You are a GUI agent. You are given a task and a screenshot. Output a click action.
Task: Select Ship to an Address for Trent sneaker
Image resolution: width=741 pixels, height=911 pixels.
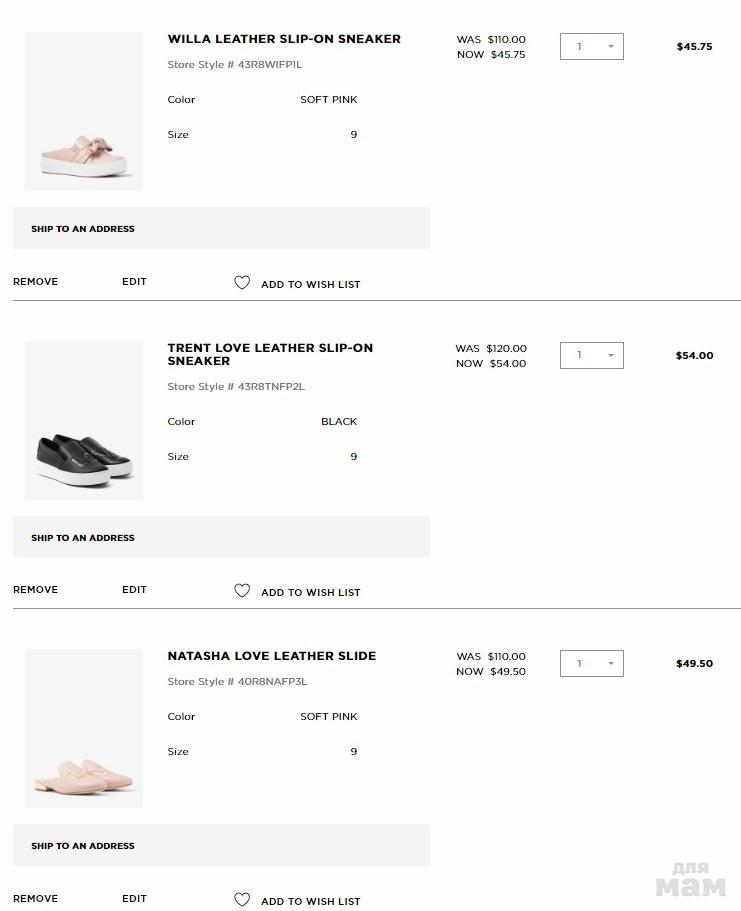(83, 538)
